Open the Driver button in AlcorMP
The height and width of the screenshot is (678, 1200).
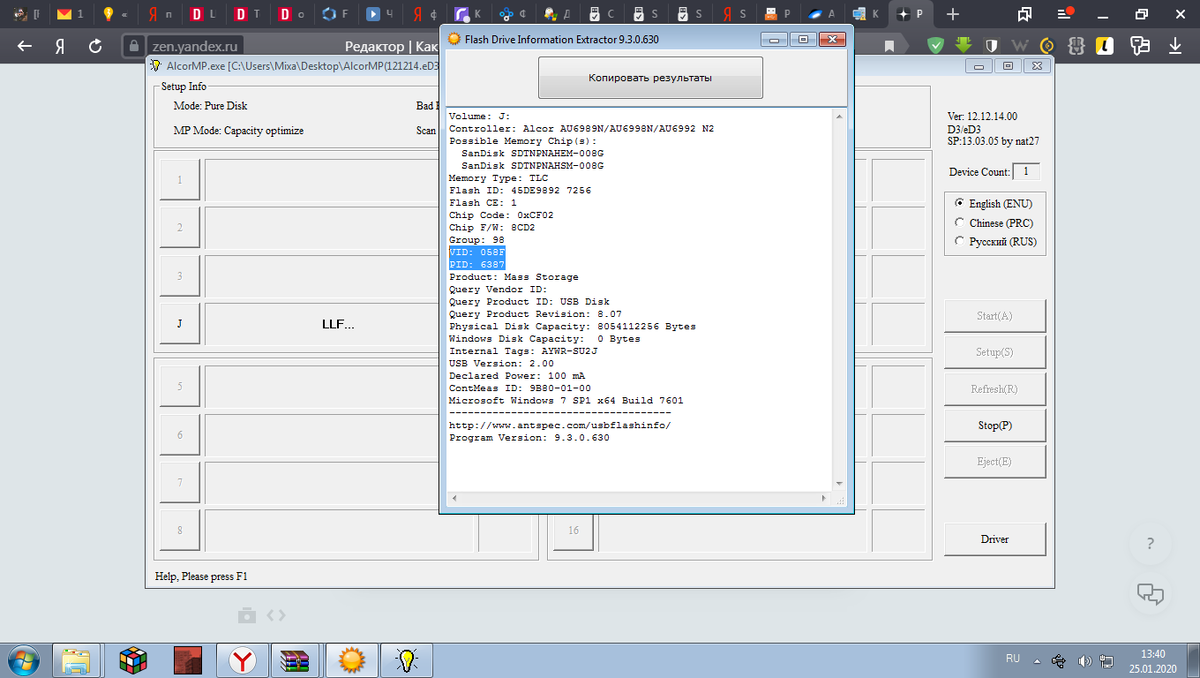click(x=995, y=539)
